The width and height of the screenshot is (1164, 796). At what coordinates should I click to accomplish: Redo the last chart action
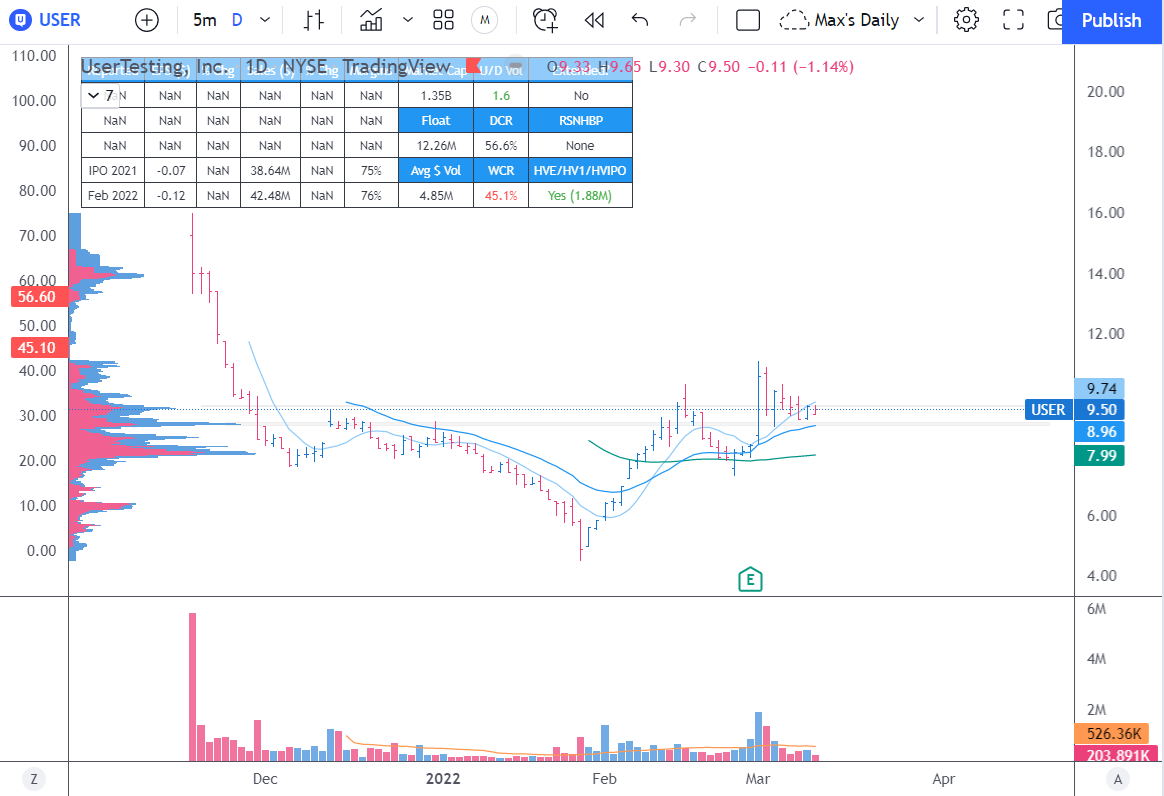pyautogui.click(x=688, y=20)
